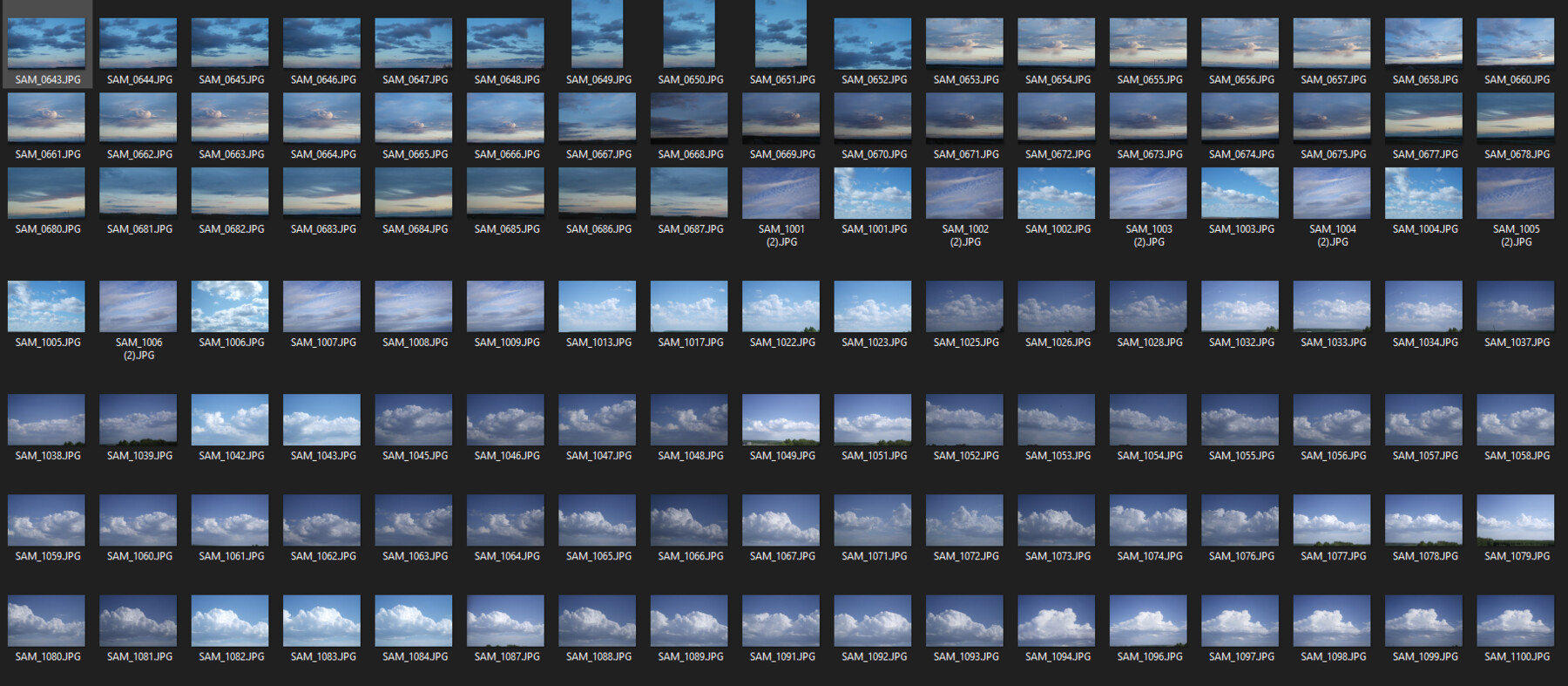Click the file name SAM_1004 (2).JPG
The image size is (1568, 686).
tap(1333, 235)
